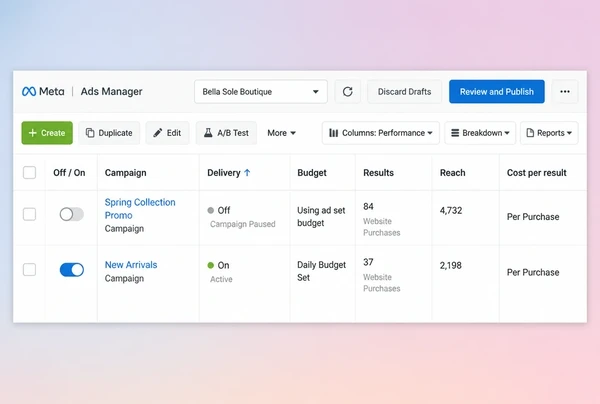Screen dimensions: 600x404
Task: Click the Results column header
Action: pyautogui.click(x=378, y=173)
